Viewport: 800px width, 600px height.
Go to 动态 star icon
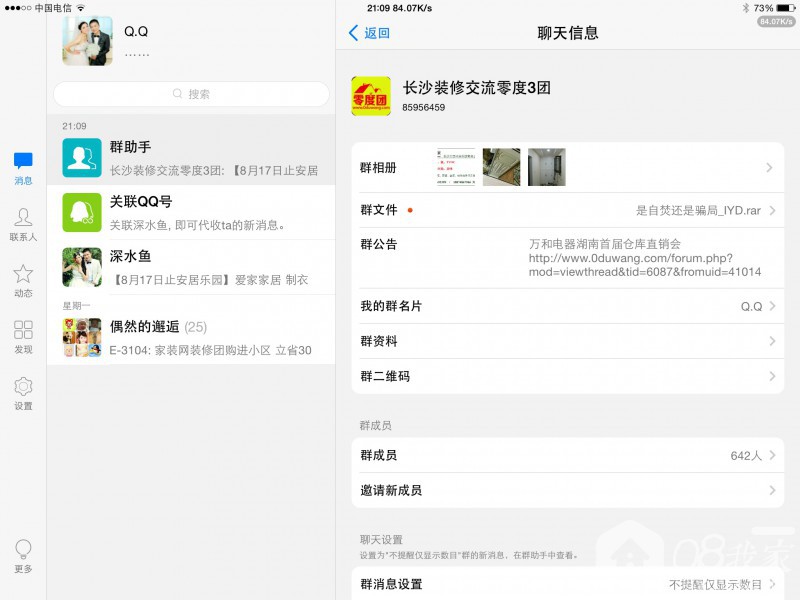(23, 274)
